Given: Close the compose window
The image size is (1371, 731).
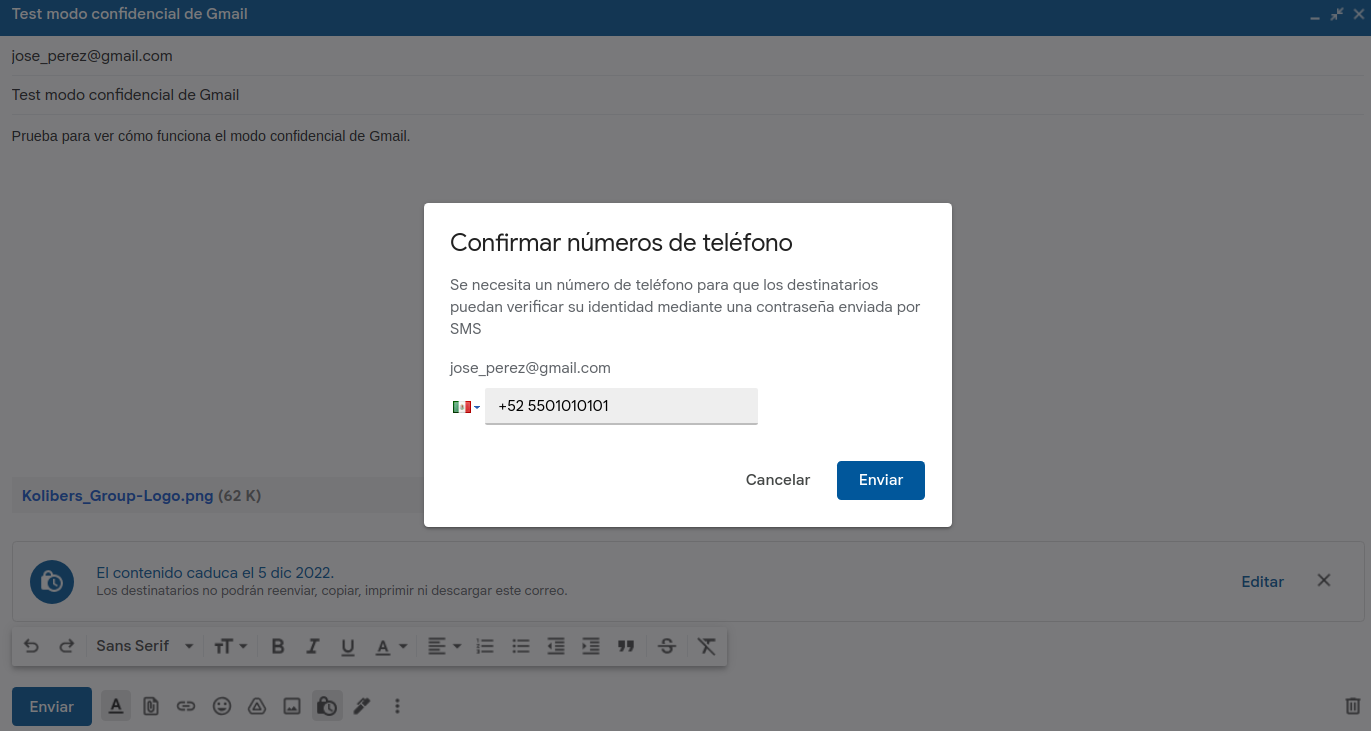Looking at the screenshot, I should (x=1358, y=14).
